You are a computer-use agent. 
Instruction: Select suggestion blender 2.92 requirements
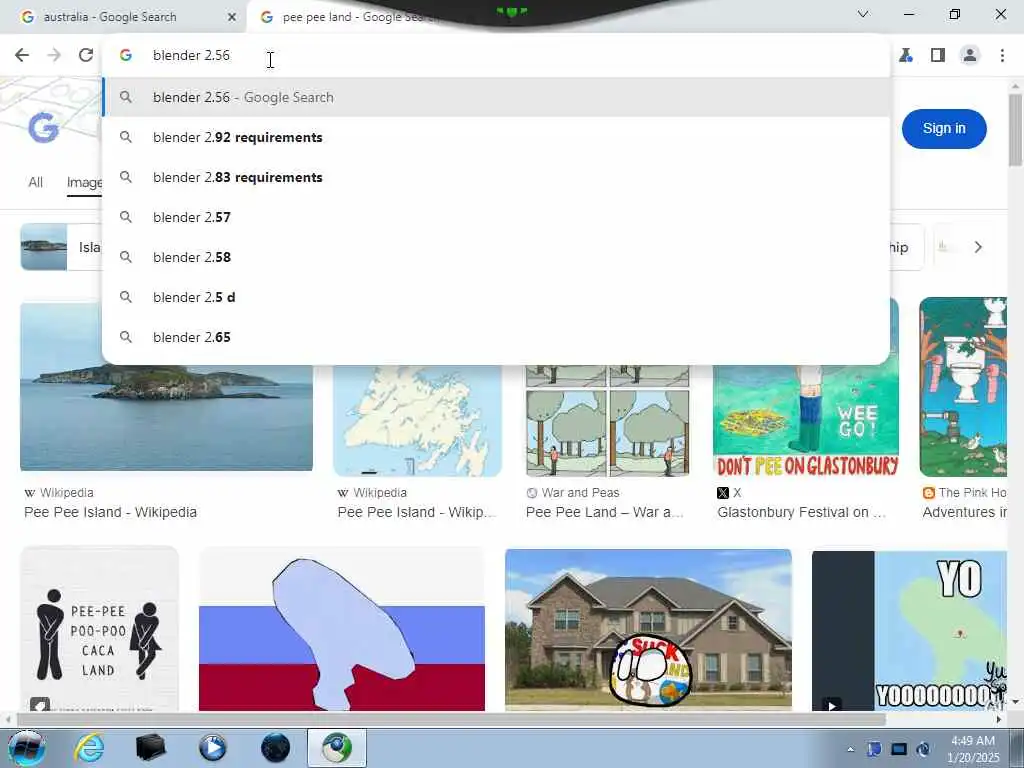pyautogui.click(x=496, y=137)
